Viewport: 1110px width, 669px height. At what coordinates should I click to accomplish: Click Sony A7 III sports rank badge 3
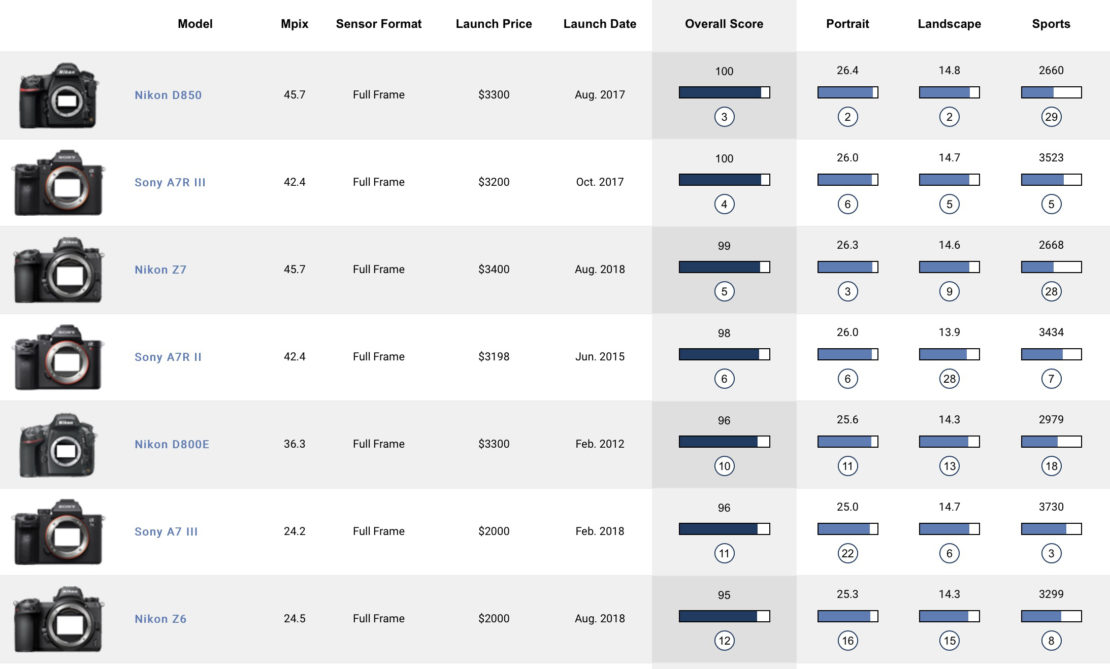(1051, 553)
